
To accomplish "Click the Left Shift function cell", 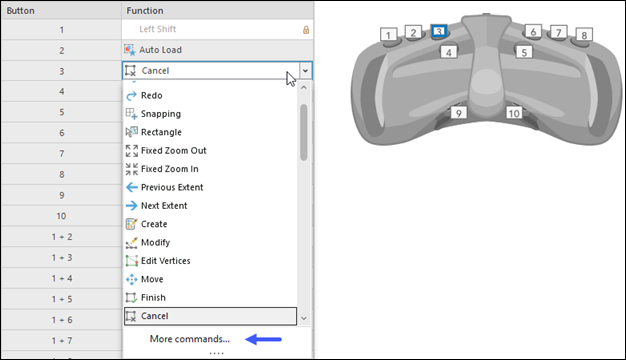I will [218, 30].
